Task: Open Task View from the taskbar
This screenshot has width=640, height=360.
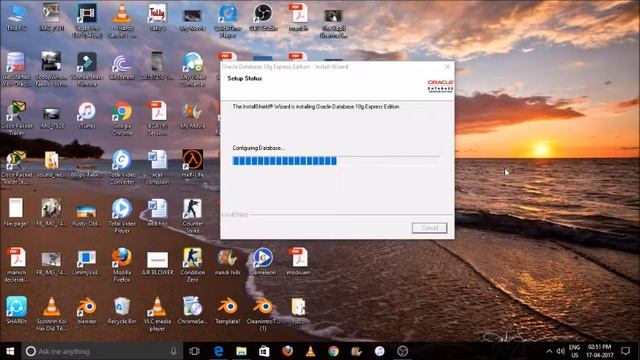Action: click(194, 351)
